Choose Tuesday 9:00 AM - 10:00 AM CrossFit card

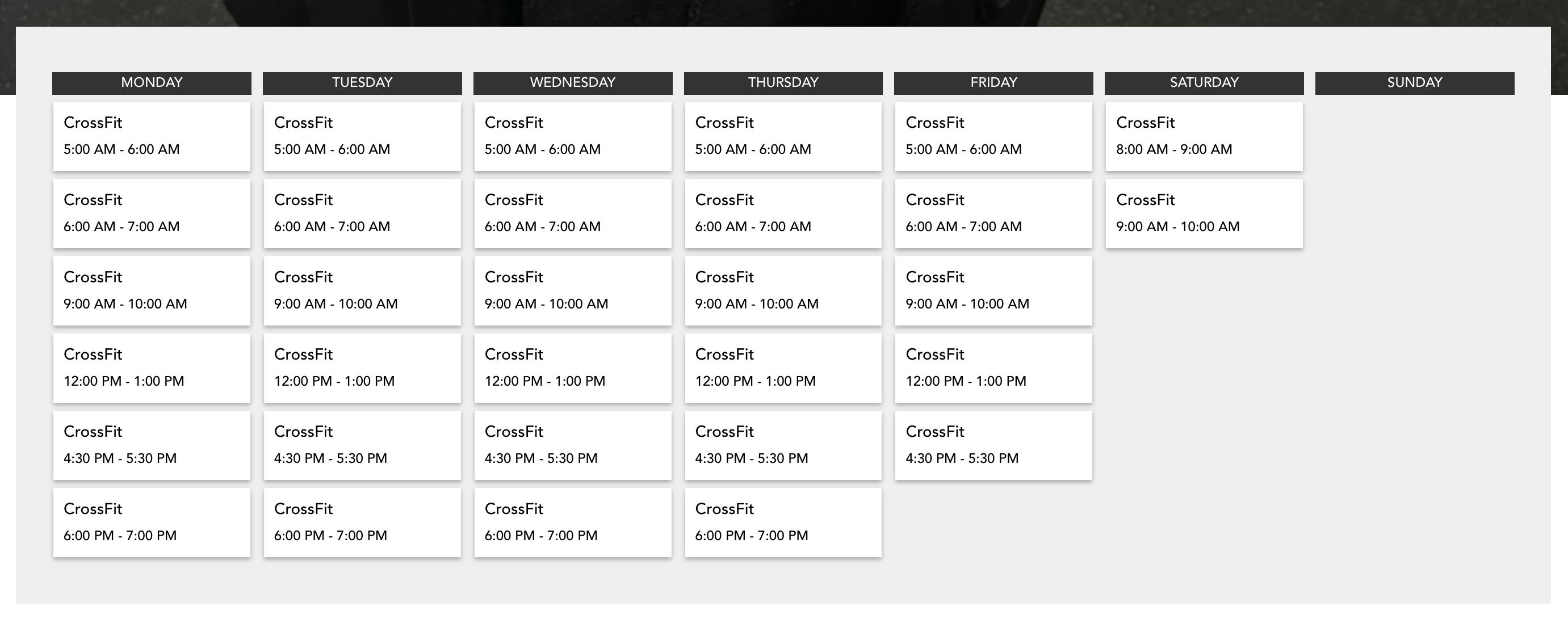pyautogui.click(x=362, y=291)
